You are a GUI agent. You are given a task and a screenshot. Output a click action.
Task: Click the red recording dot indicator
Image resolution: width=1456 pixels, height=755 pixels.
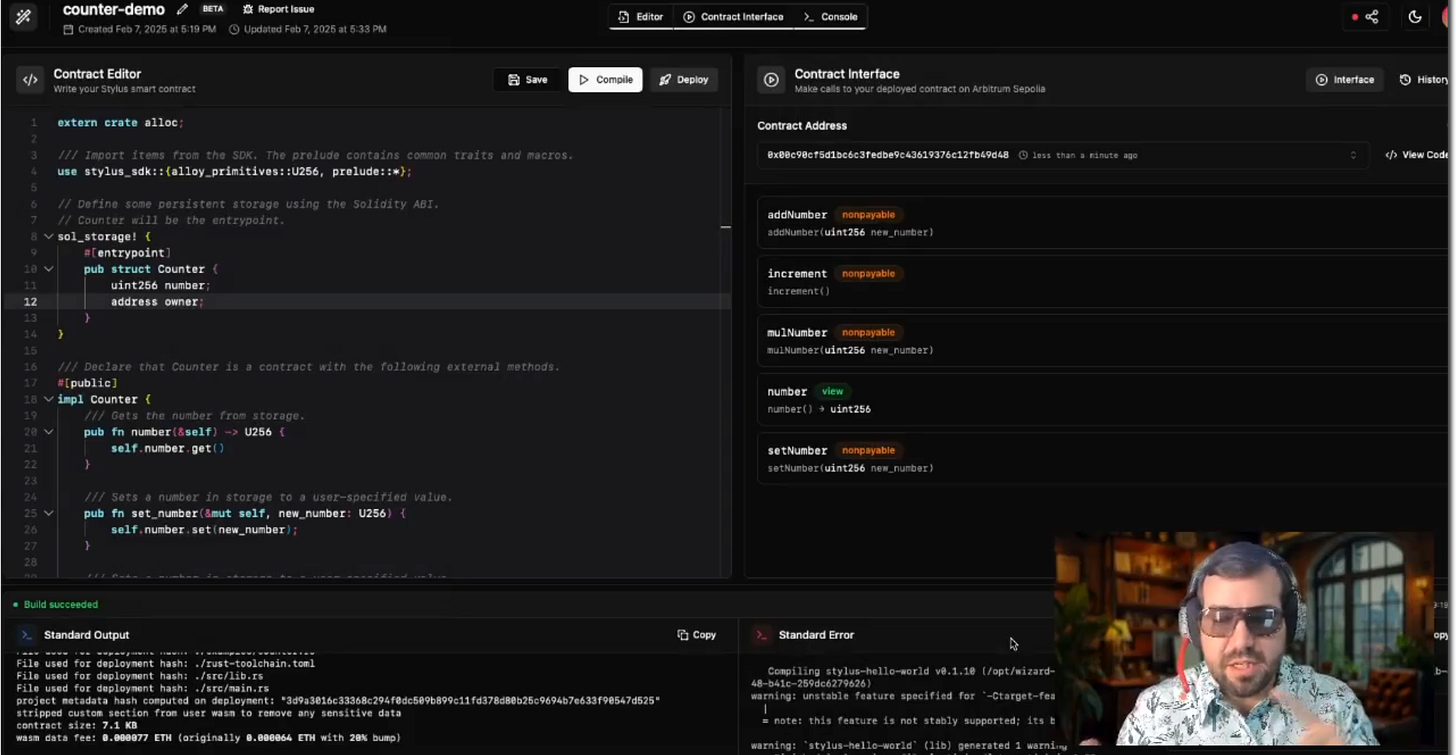1355,17
